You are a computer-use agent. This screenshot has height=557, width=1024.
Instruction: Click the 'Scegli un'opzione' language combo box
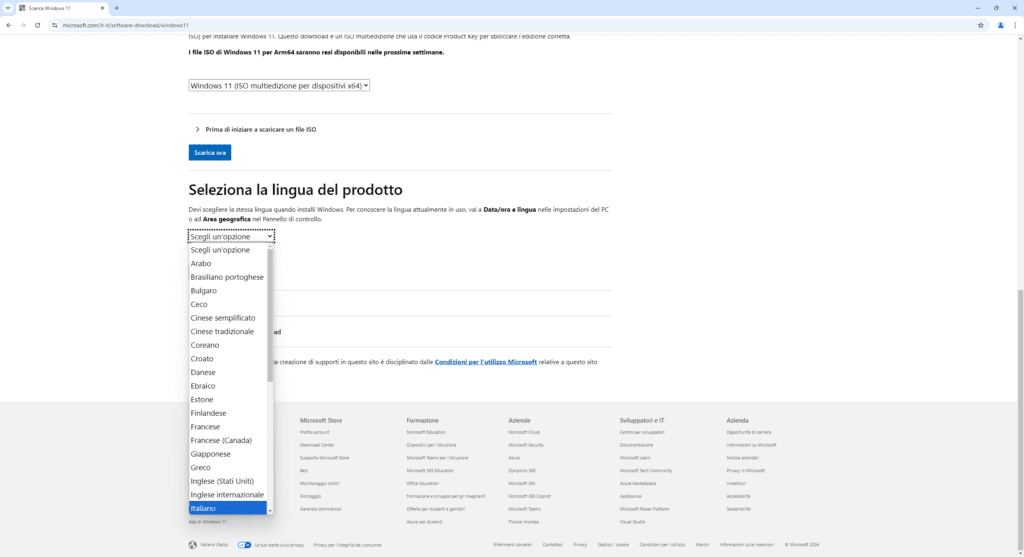click(231, 236)
